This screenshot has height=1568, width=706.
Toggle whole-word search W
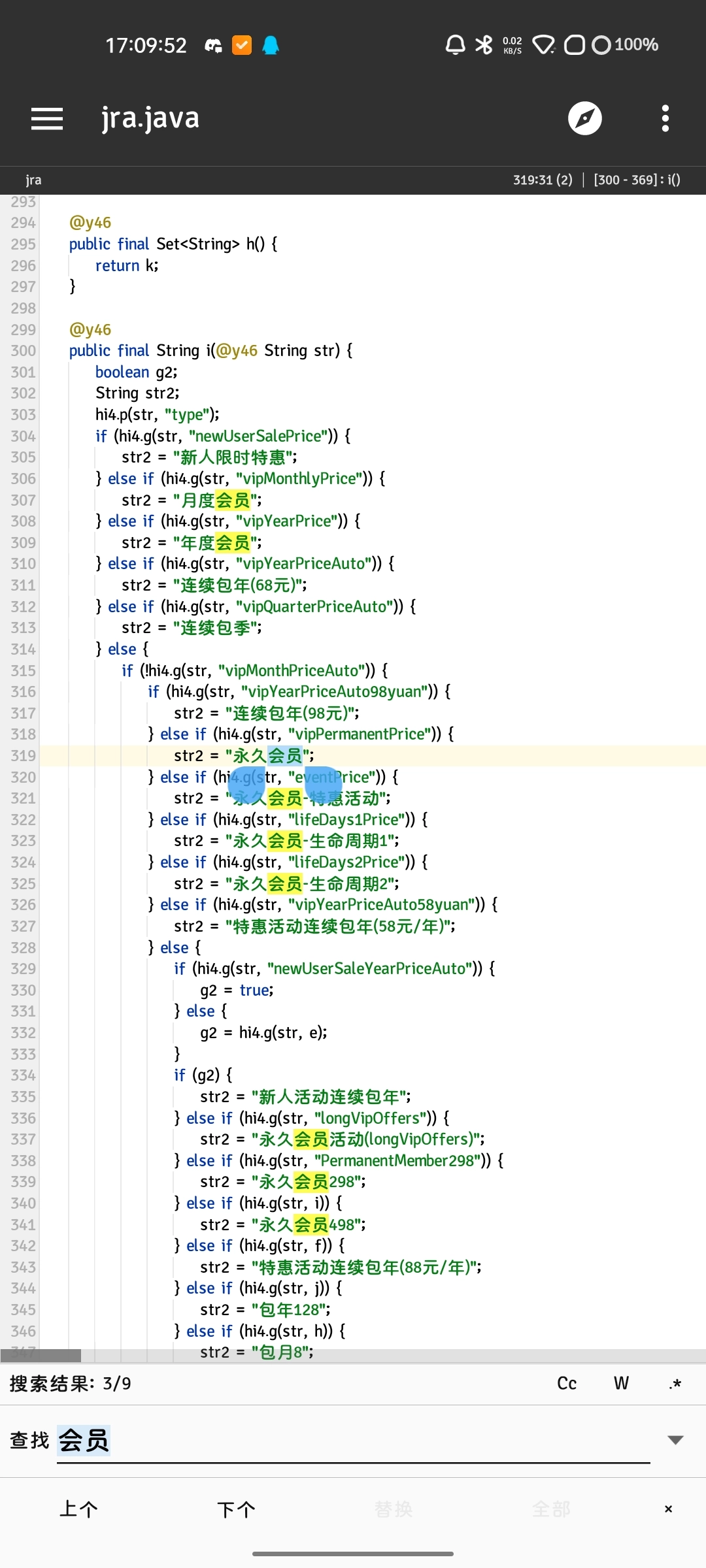(x=621, y=1384)
